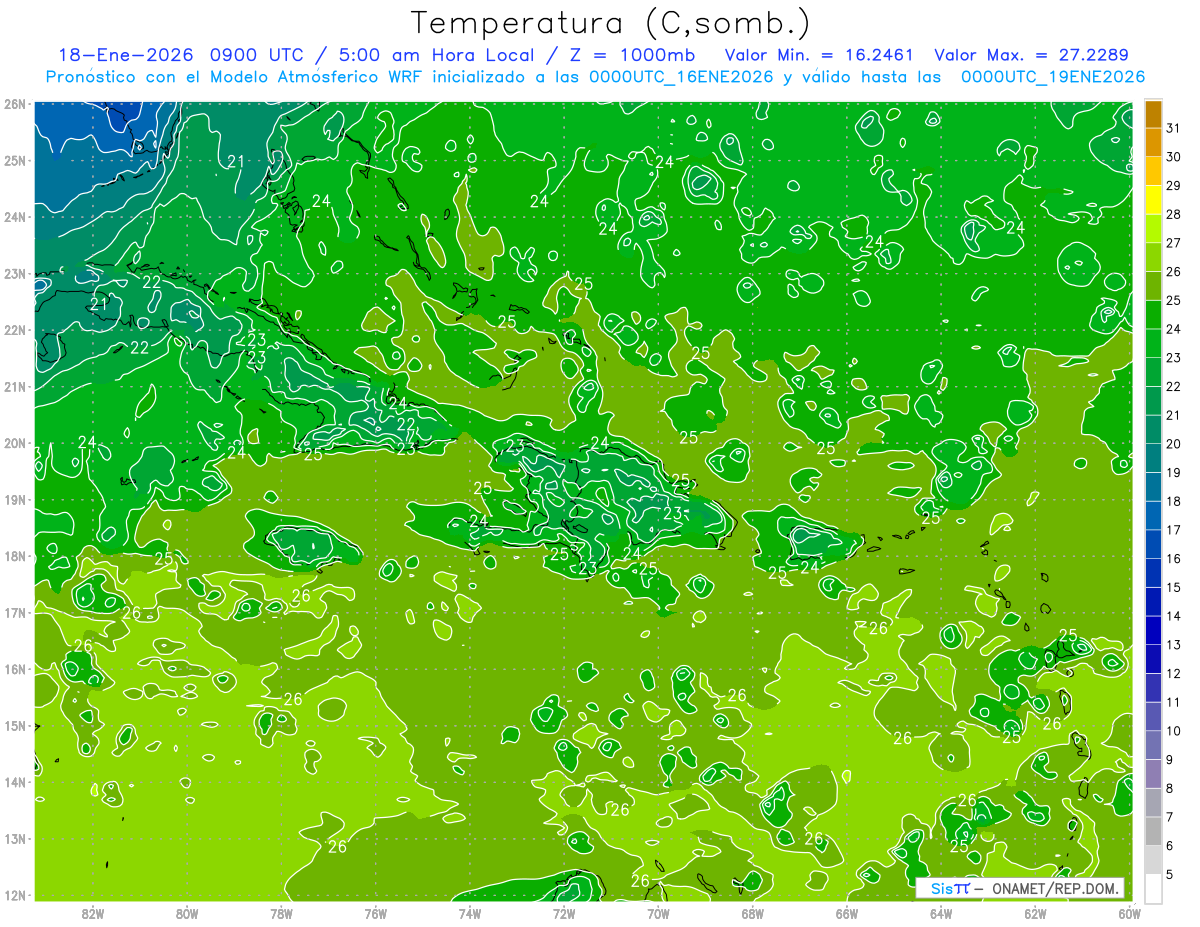1200x927 pixels.
Task: Click the valid-until time "0000UTC_19ENE2026"
Action: coord(1052,77)
